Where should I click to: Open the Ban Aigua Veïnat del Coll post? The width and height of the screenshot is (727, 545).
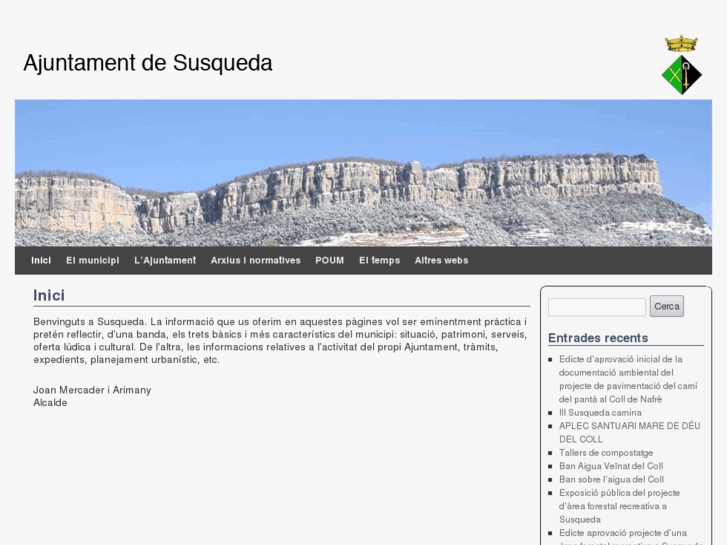point(611,466)
